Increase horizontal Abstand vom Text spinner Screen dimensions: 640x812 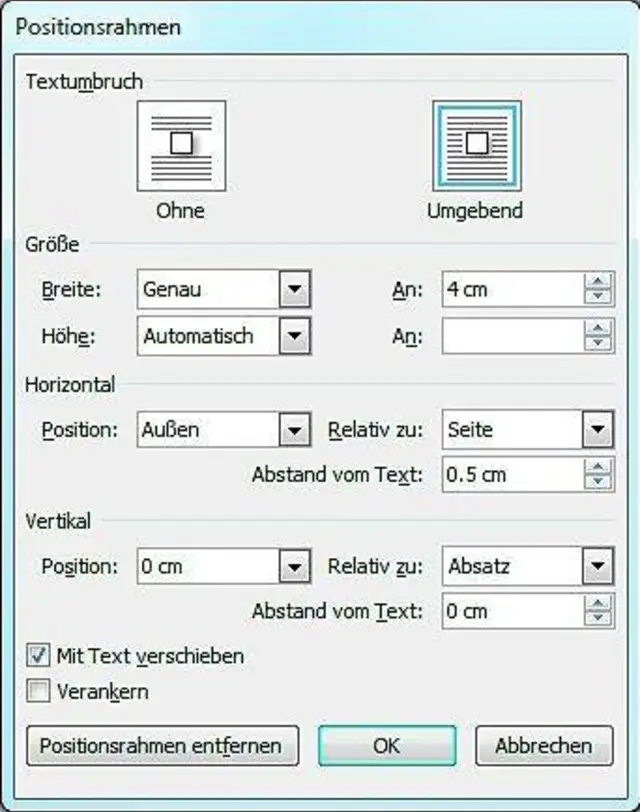pos(598,466)
